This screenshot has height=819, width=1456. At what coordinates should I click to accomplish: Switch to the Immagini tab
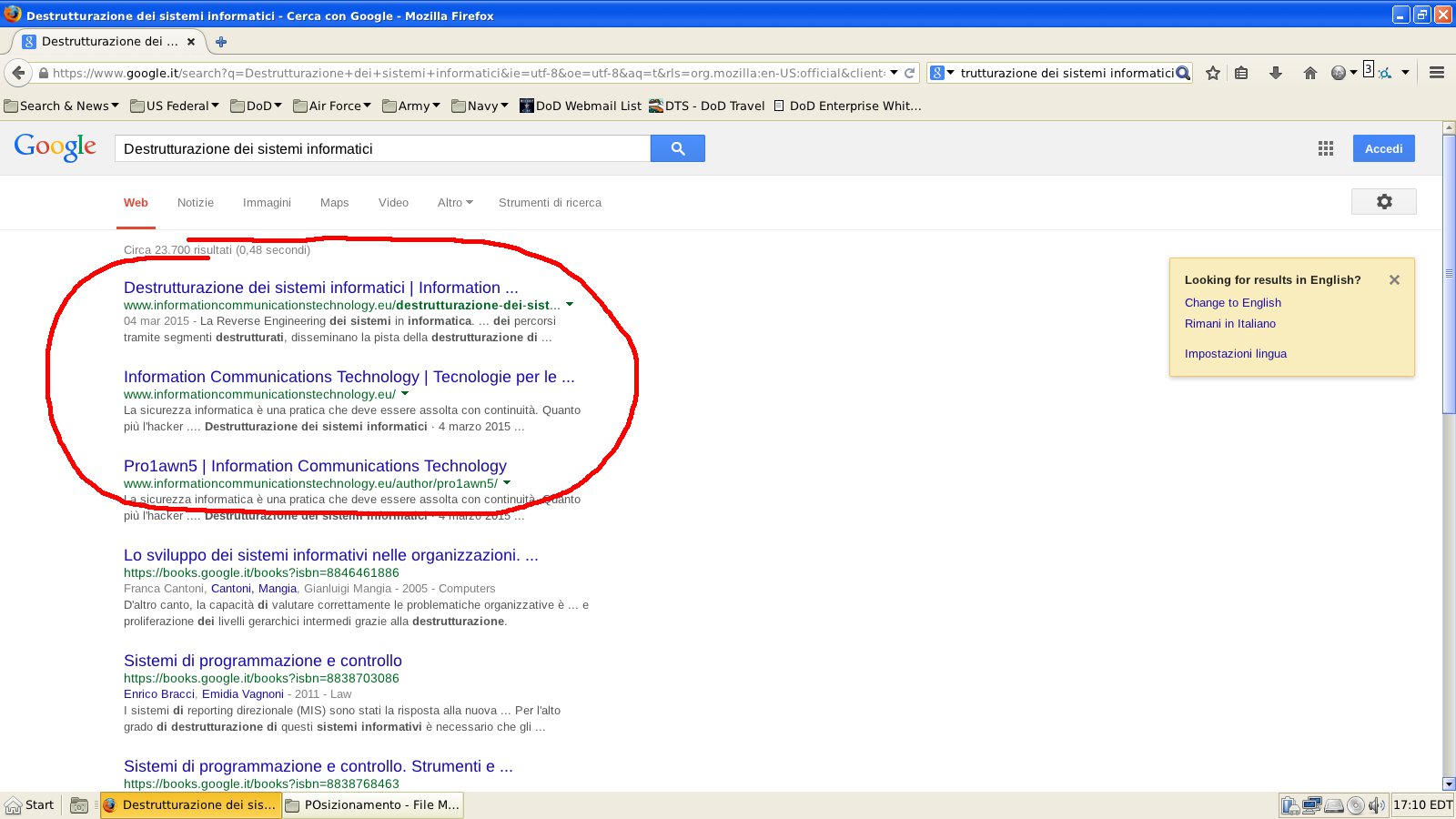pyautogui.click(x=267, y=202)
